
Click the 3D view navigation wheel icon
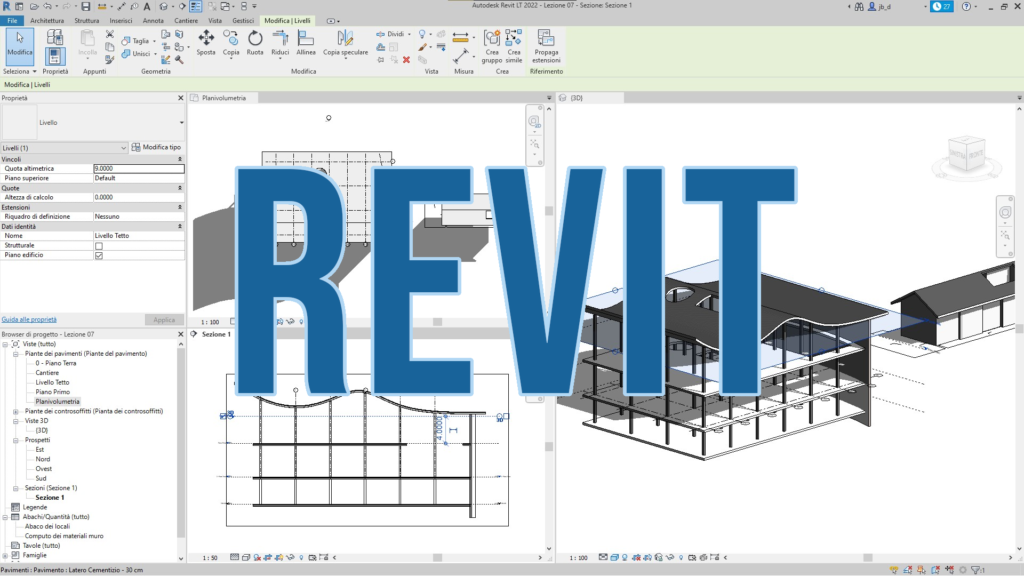click(1005, 212)
